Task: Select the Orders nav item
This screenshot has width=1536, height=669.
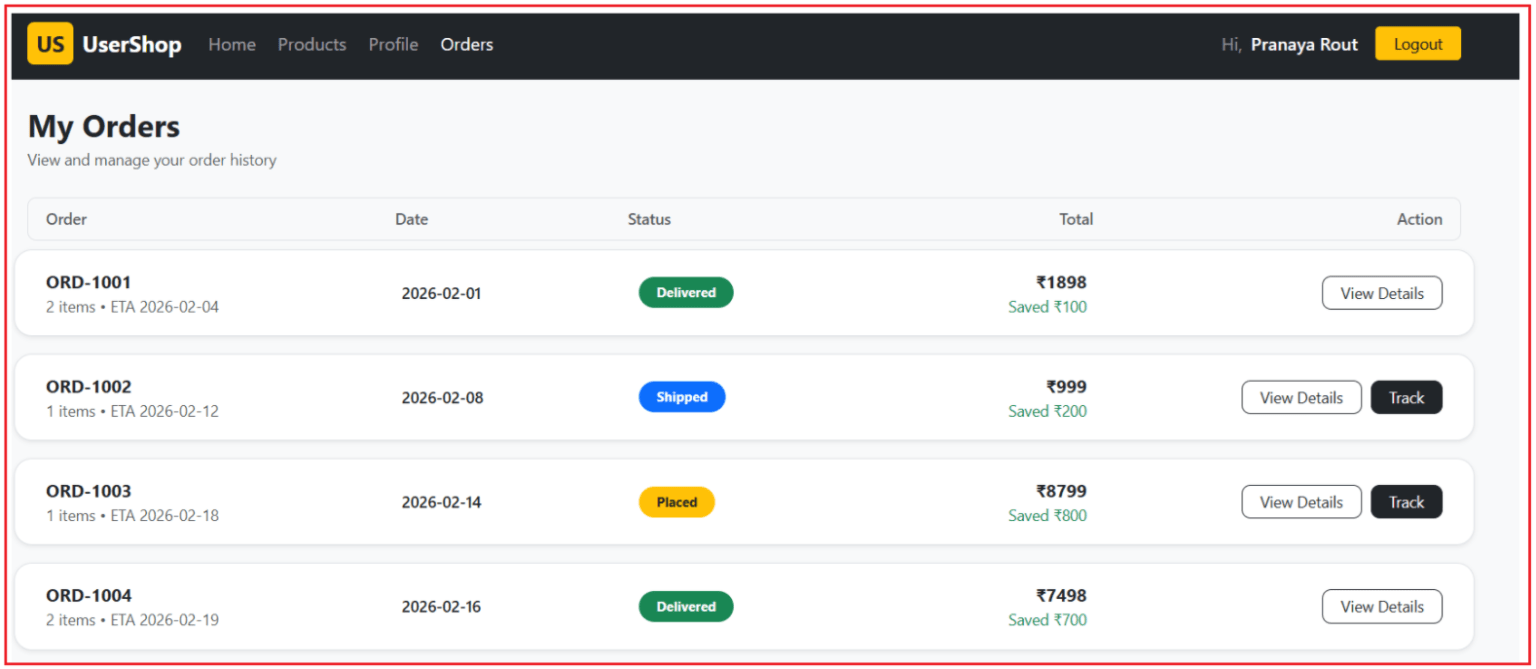Action: 467,45
